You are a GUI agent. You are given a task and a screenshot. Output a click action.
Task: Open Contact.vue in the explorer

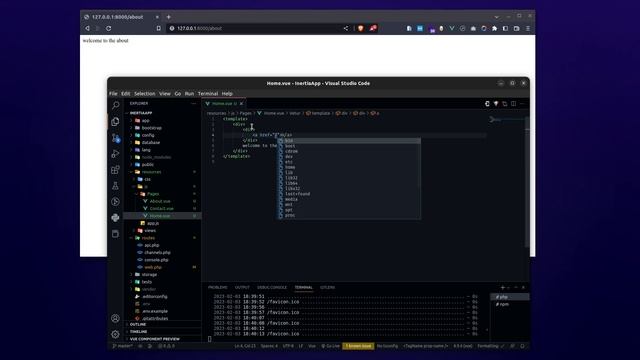pyautogui.click(x=162, y=209)
